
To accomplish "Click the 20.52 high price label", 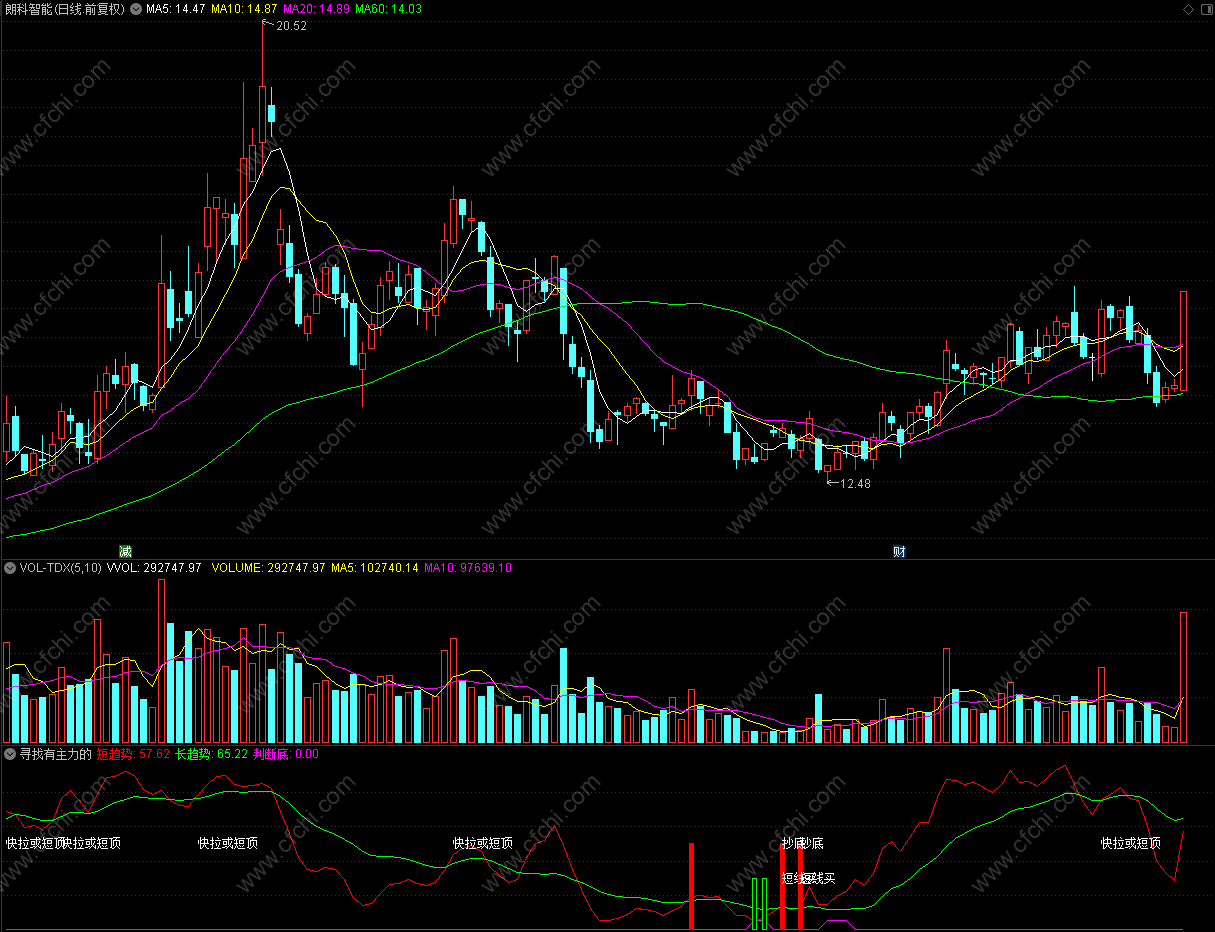I will click(291, 27).
